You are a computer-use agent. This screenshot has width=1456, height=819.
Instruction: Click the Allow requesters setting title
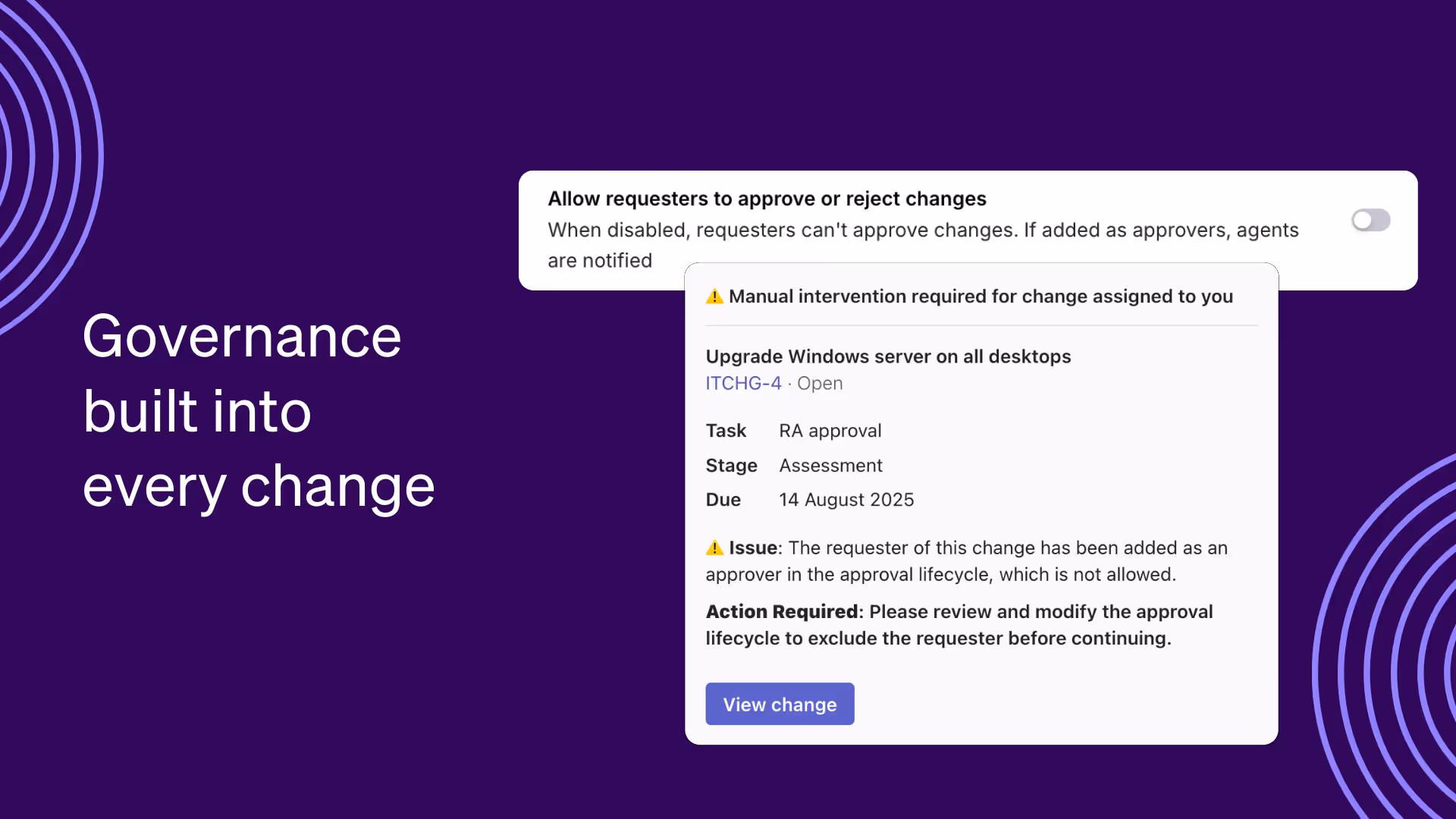coord(767,199)
